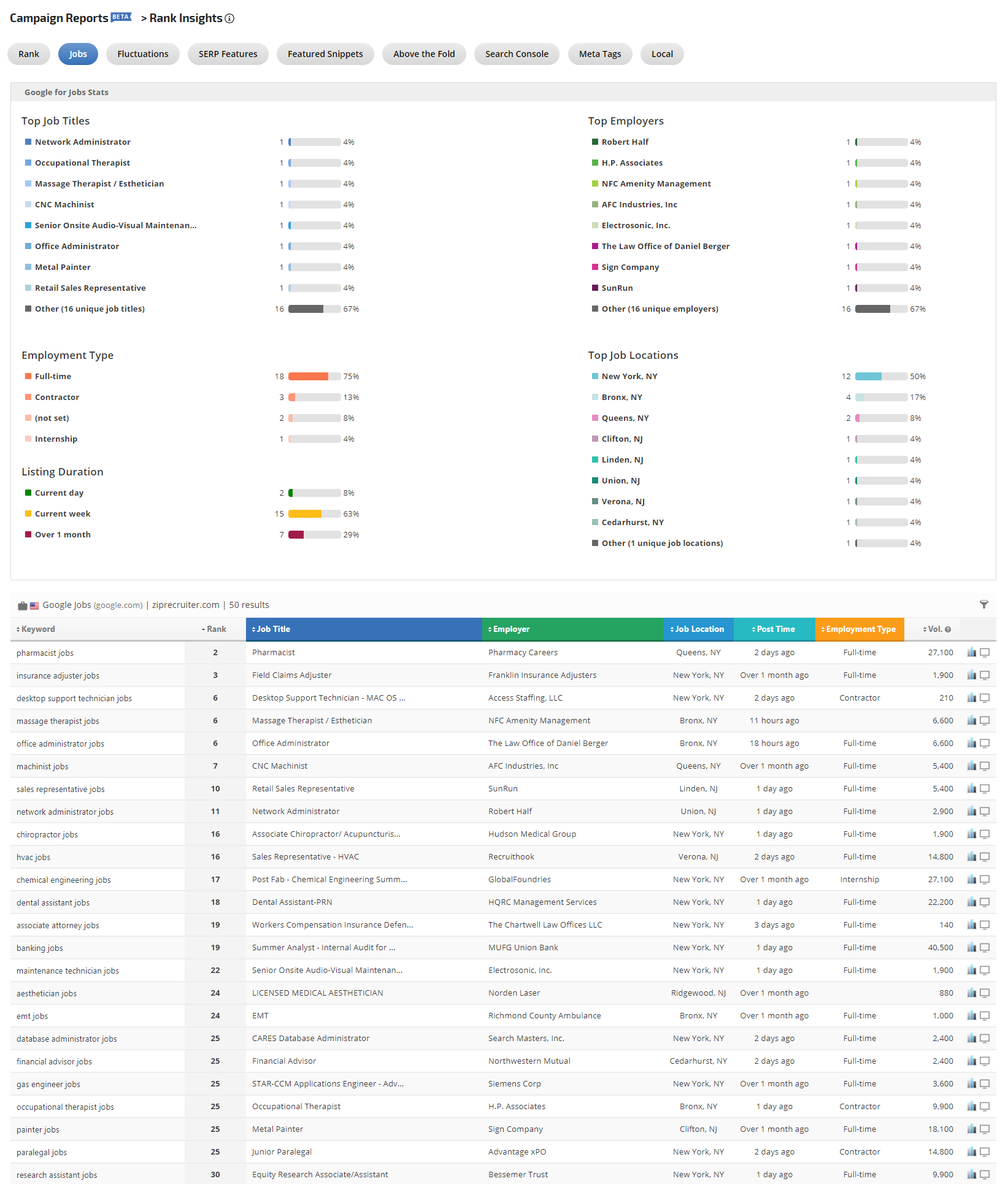This screenshot has height=1184, width=1008.
Task: Click the briefcase icon before Google Jobs
Action: 23,605
